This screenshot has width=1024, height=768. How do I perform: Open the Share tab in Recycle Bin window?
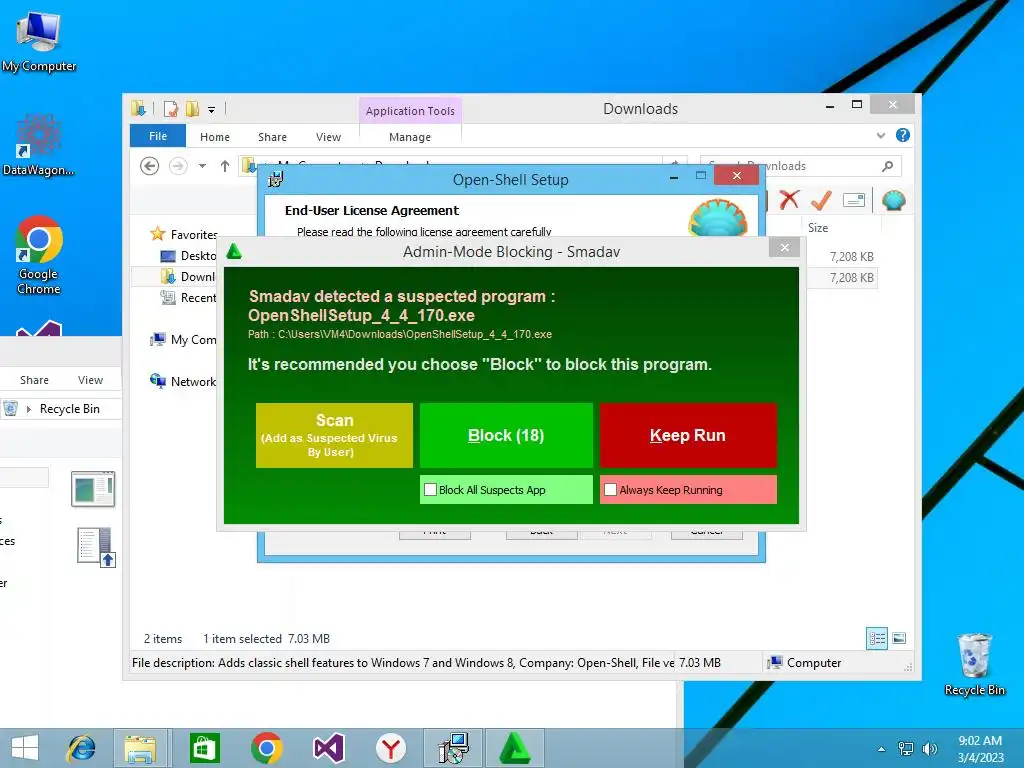click(x=34, y=380)
